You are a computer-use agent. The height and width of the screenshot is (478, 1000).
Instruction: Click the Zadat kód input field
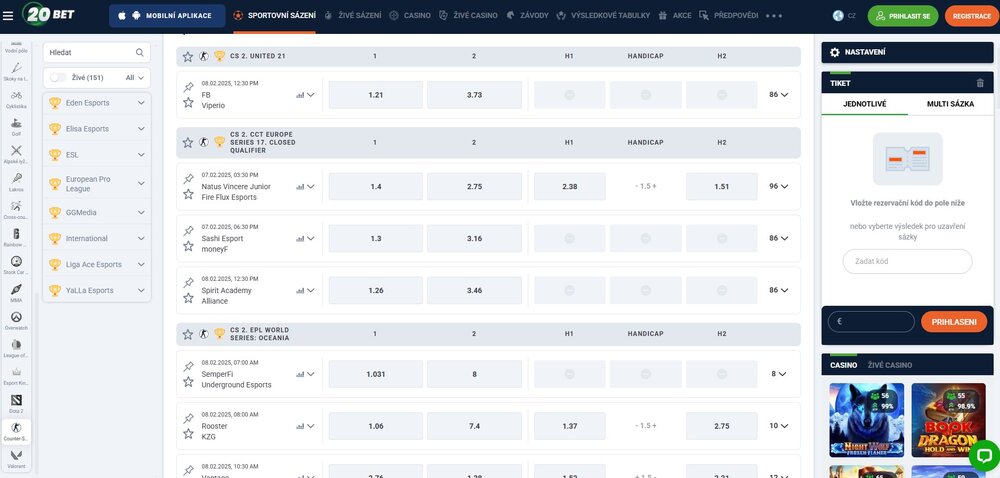[907, 262]
